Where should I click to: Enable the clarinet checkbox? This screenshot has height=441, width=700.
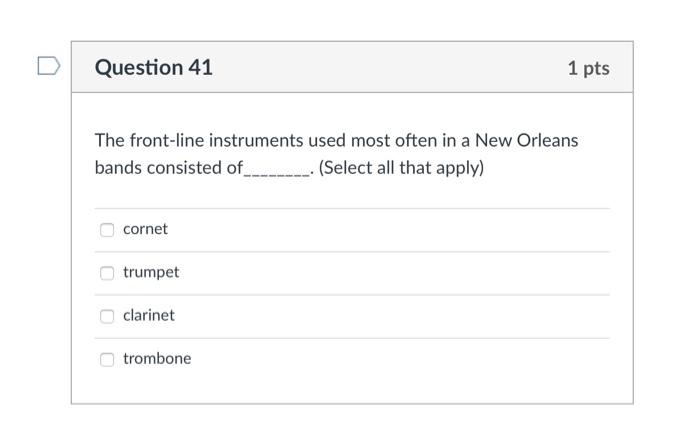pos(107,316)
